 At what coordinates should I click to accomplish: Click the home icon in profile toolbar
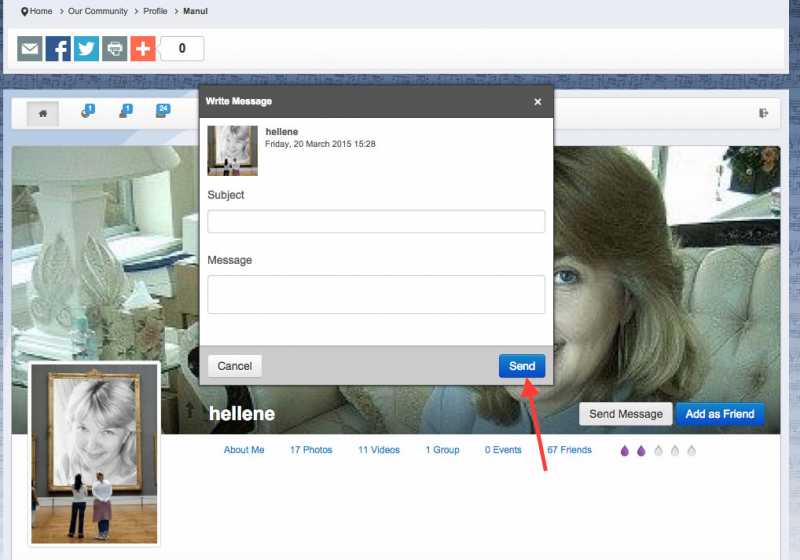[43, 113]
